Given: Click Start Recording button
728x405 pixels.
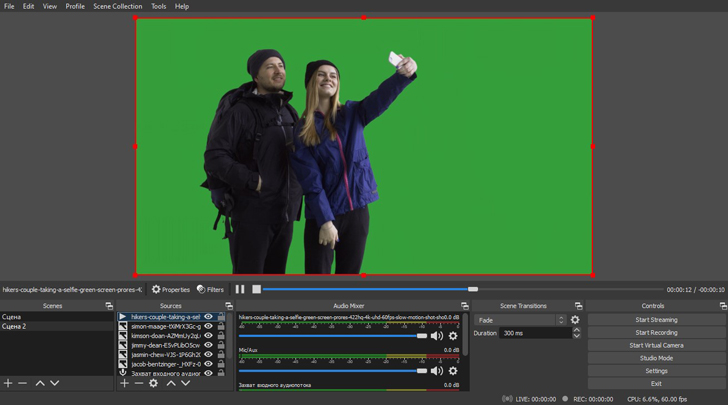Looking at the screenshot, I should tap(656, 333).
